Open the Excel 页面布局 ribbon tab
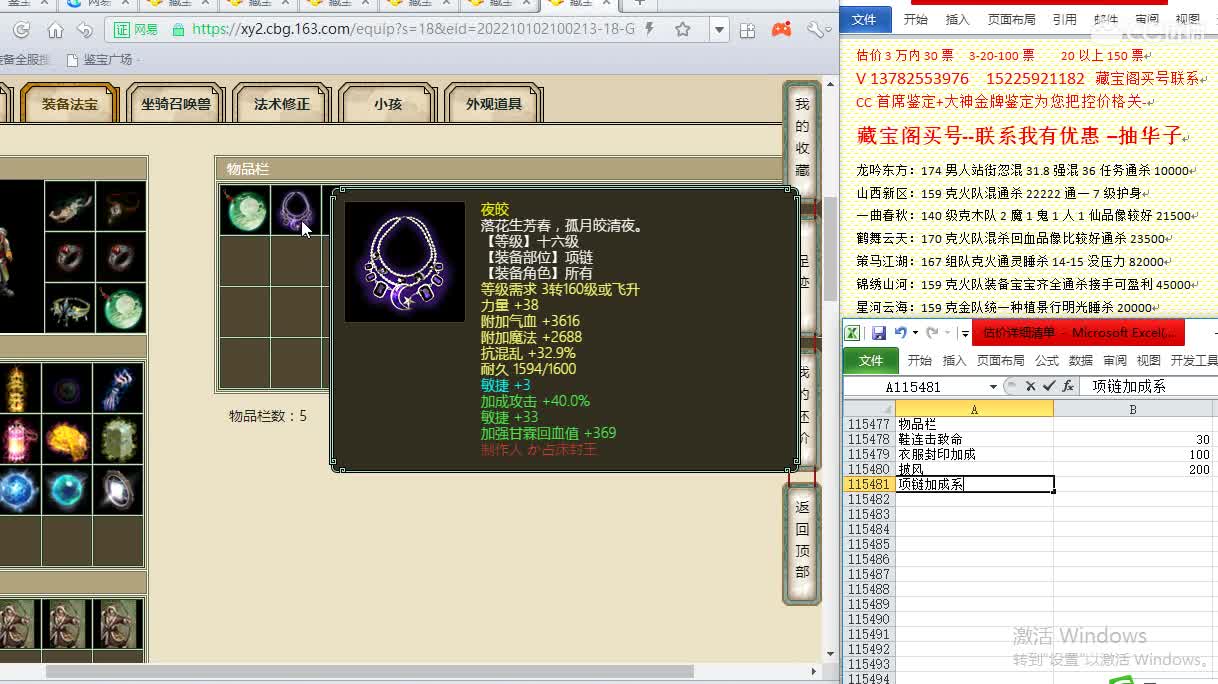 tap(1000, 360)
